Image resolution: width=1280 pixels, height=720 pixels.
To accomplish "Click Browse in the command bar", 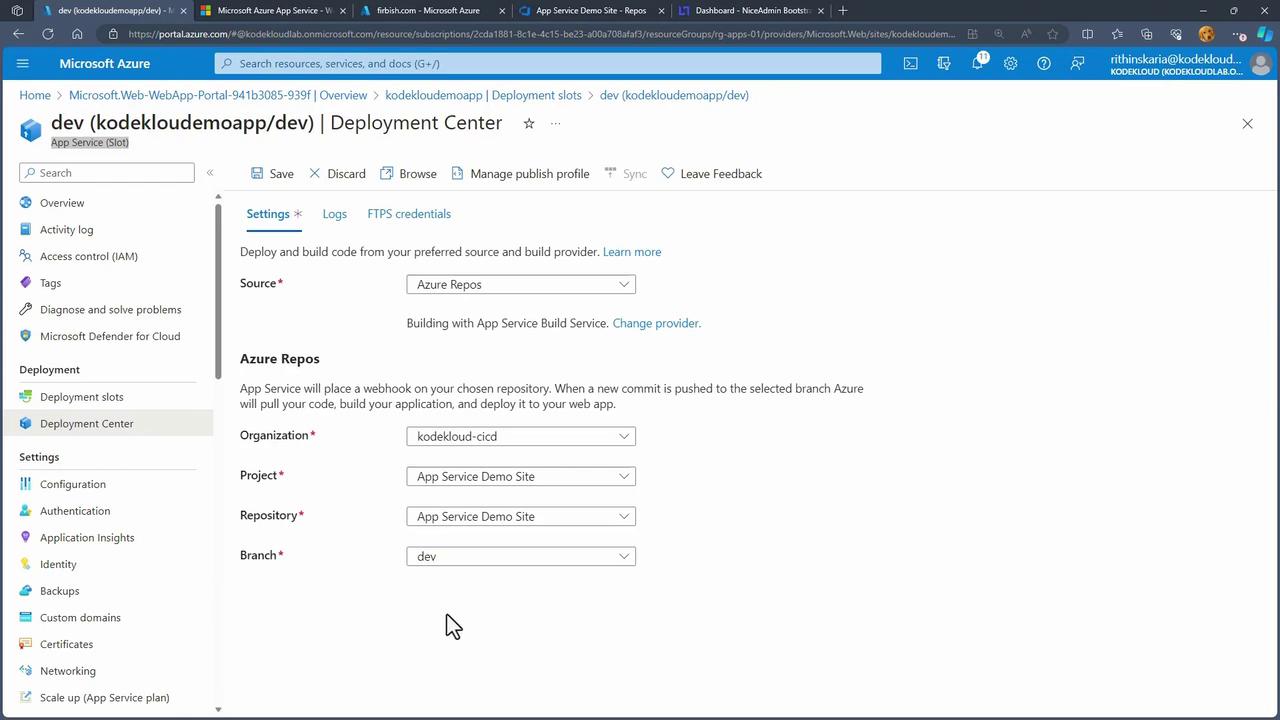I will [408, 174].
